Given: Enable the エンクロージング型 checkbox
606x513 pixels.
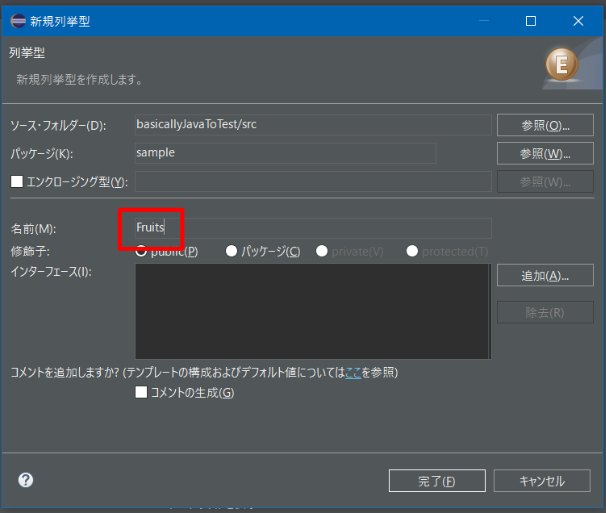Looking at the screenshot, I should (17, 181).
